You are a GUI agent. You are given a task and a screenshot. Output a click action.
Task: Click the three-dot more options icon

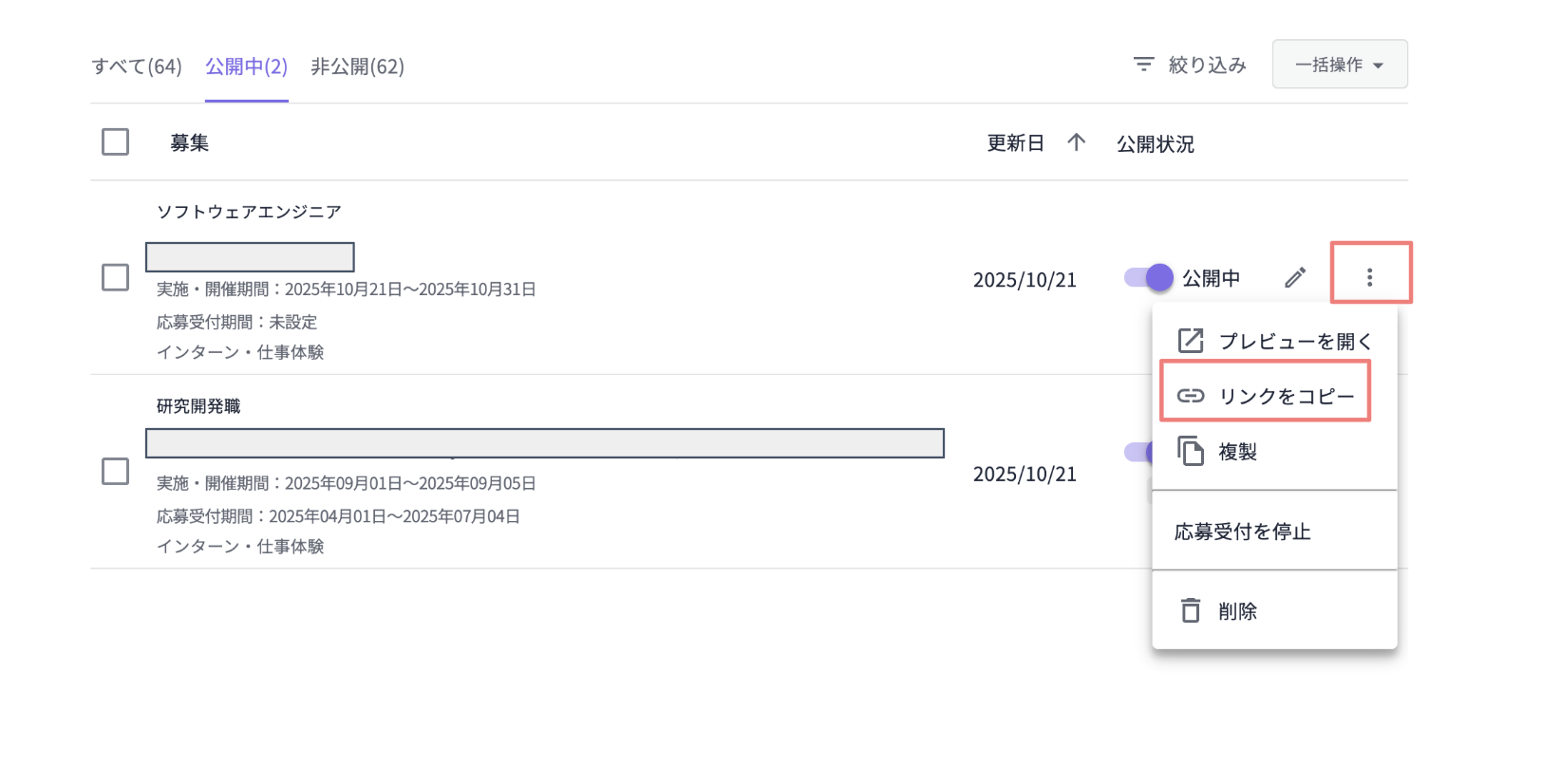(x=1369, y=277)
